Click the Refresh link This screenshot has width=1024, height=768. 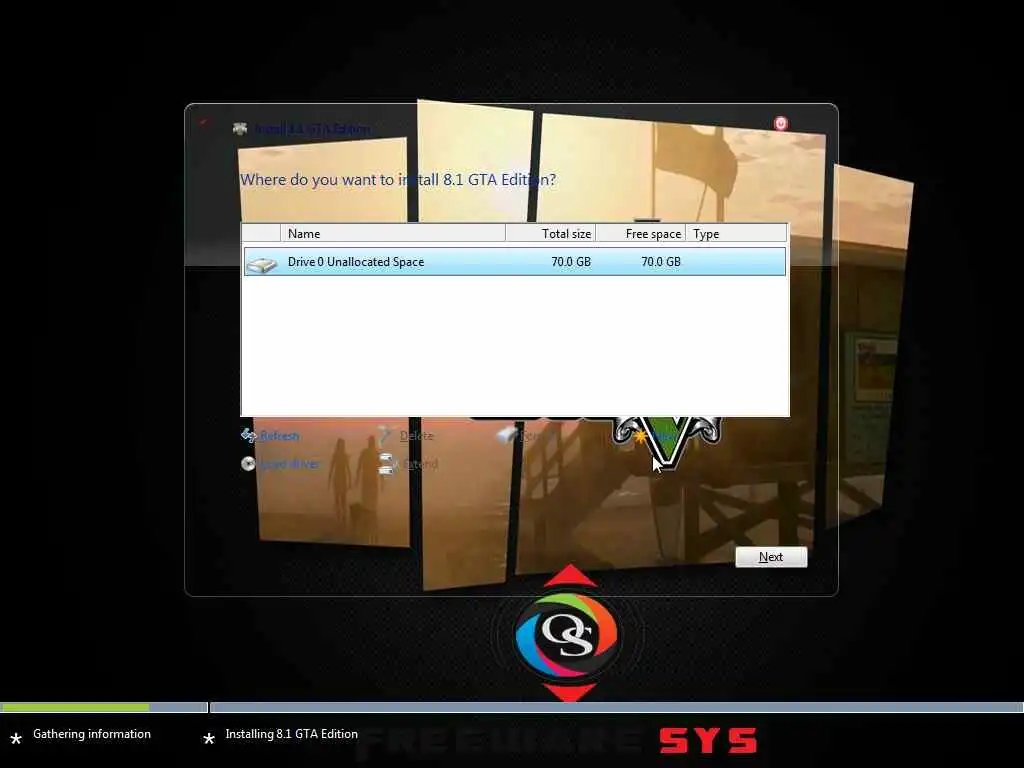click(x=280, y=436)
